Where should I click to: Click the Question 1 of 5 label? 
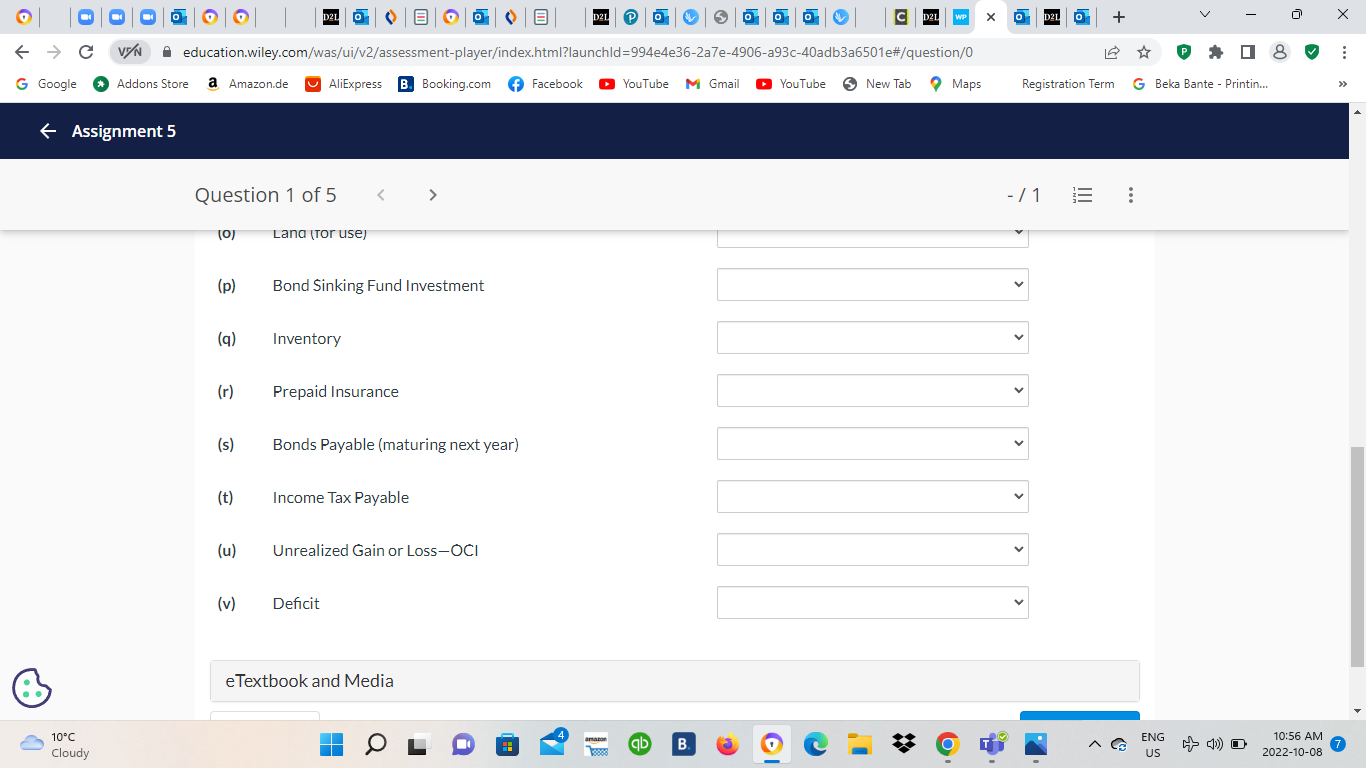click(265, 195)
